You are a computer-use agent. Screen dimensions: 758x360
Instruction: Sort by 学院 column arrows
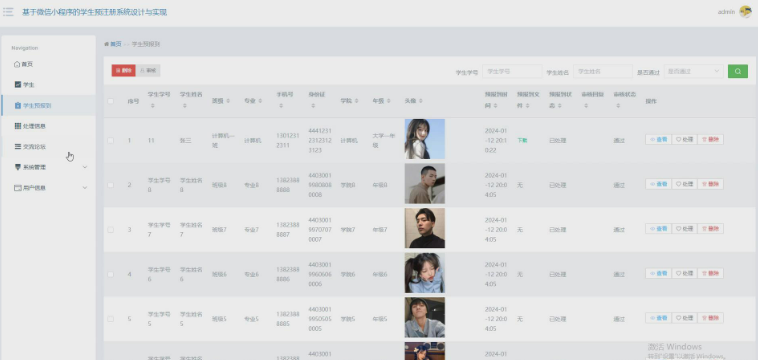(x=356, y=101)
